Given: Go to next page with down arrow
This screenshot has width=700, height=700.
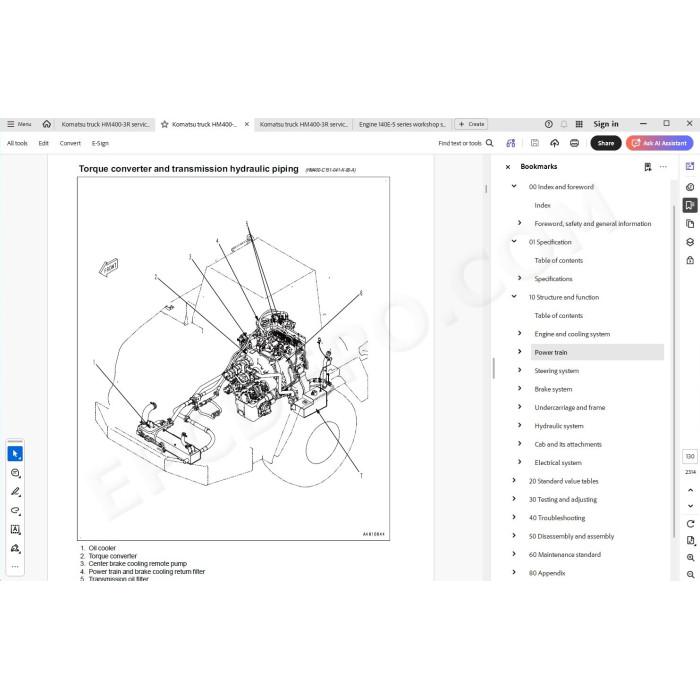Looking at the screenshot, I should (690, 506).
